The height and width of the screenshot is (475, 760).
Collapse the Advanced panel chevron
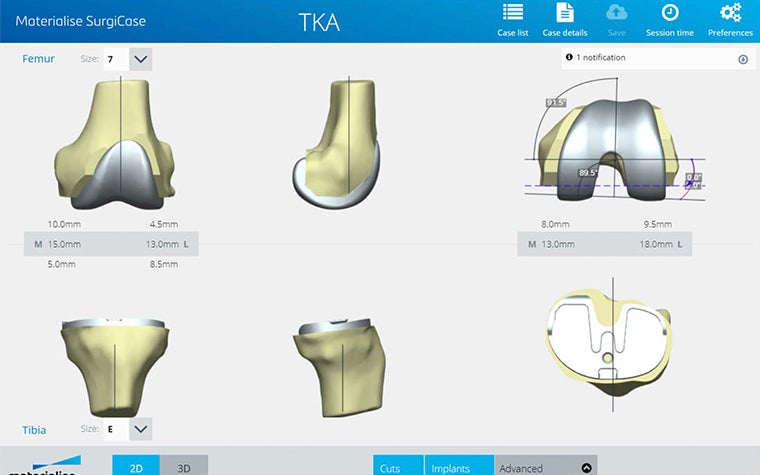point(586,468)
